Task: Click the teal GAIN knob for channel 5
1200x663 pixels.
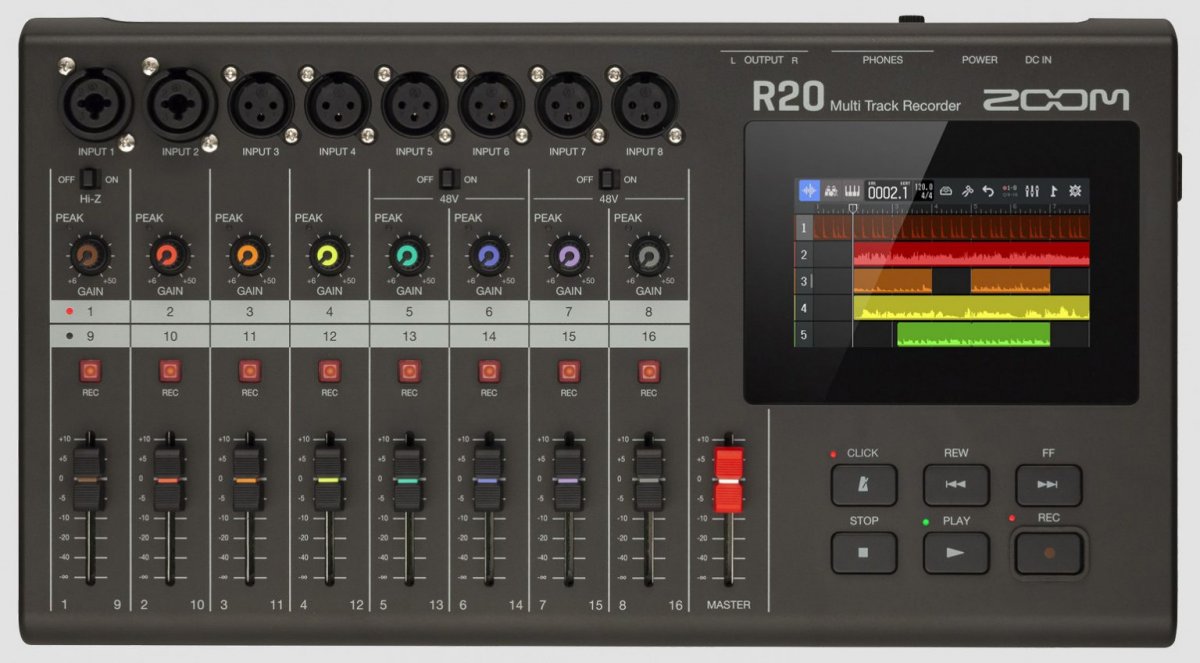Action: click(x=409, y=258)
